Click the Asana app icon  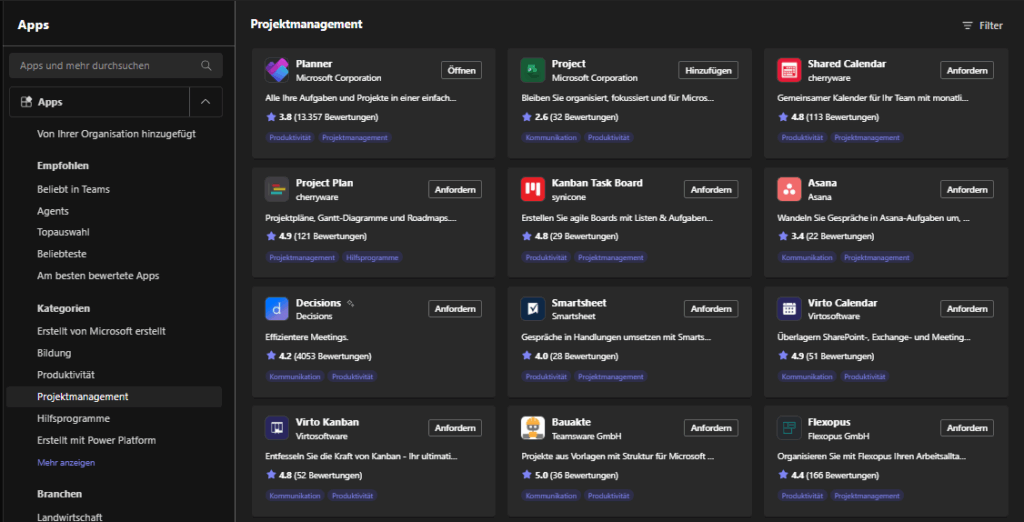(789, 189)
